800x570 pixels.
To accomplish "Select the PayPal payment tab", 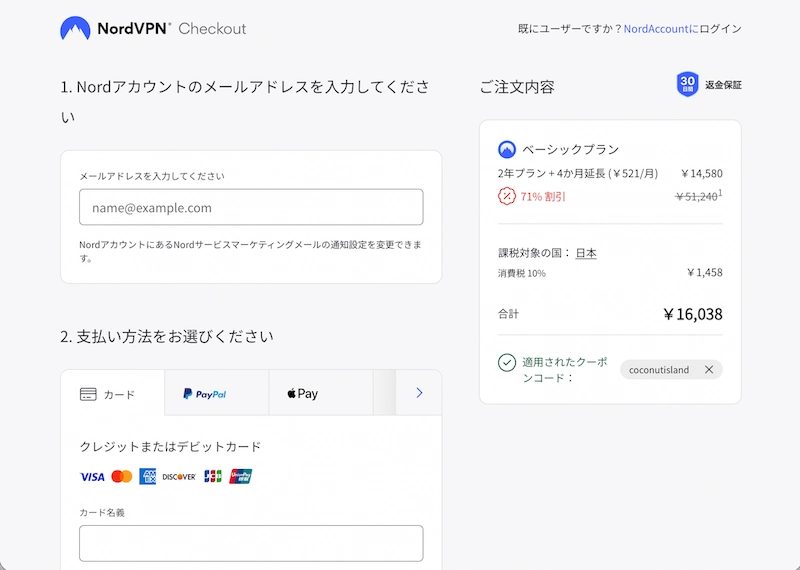I will pos(217,393).
